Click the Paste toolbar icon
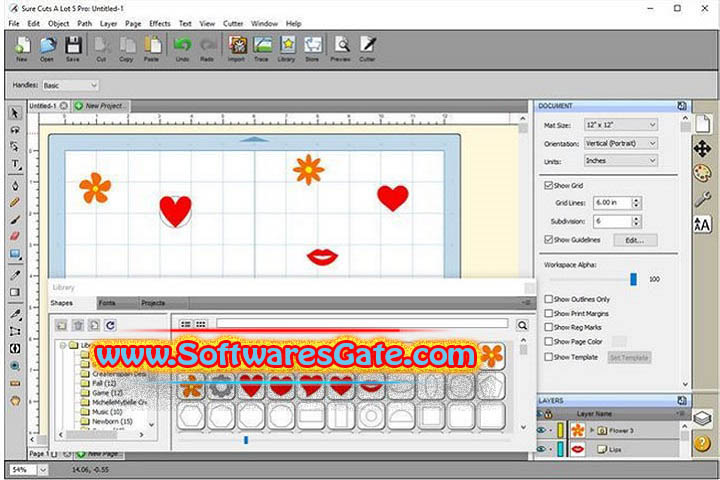 152,48
